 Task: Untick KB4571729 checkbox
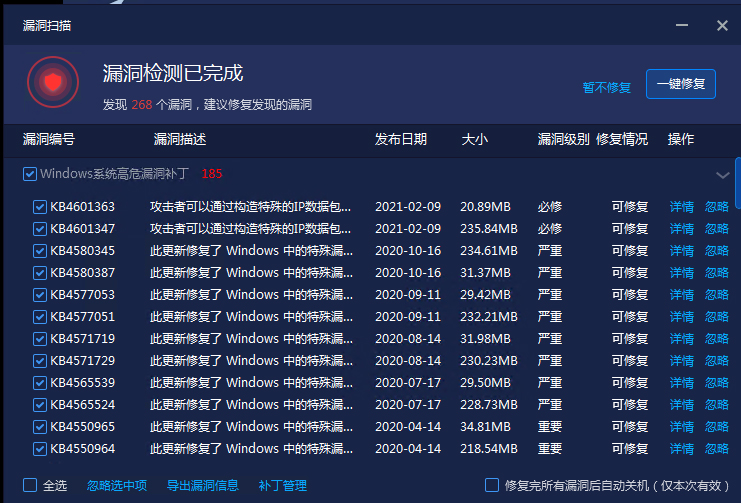tap(40, 361)
